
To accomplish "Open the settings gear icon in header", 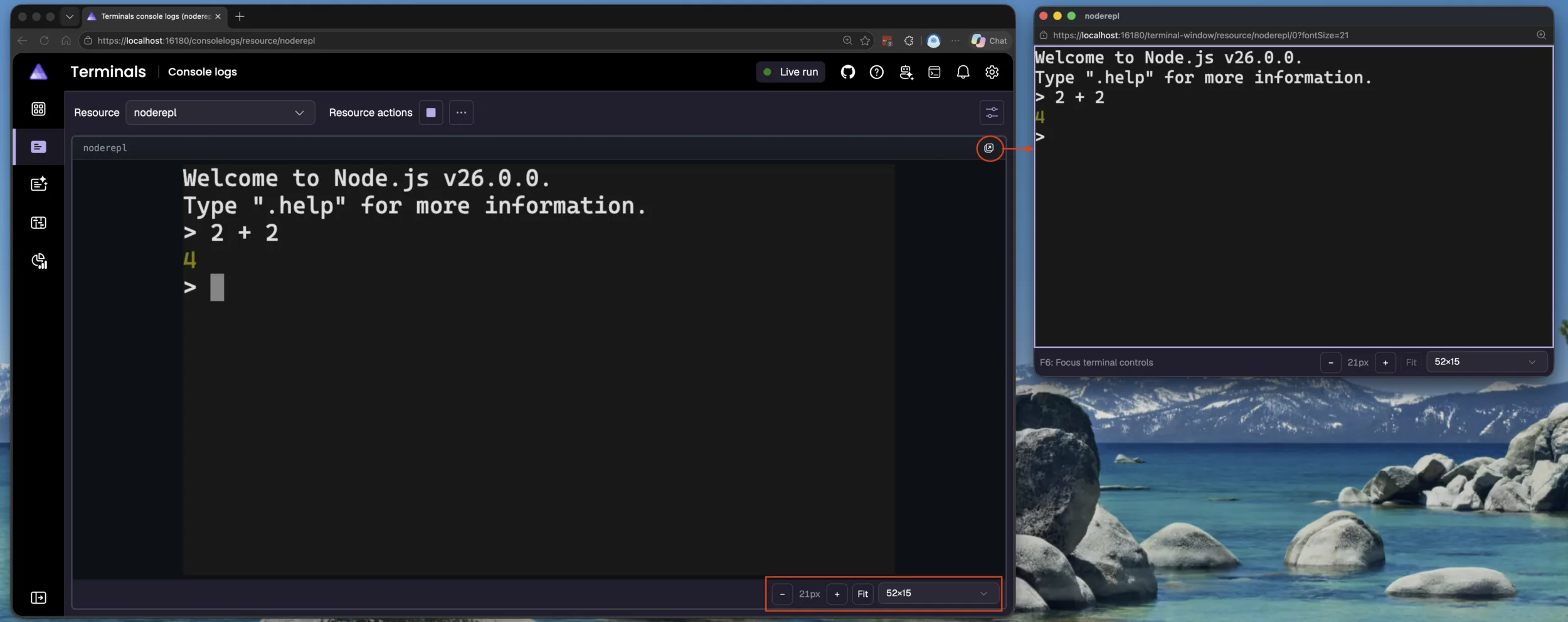I will (x=992, y=72).
